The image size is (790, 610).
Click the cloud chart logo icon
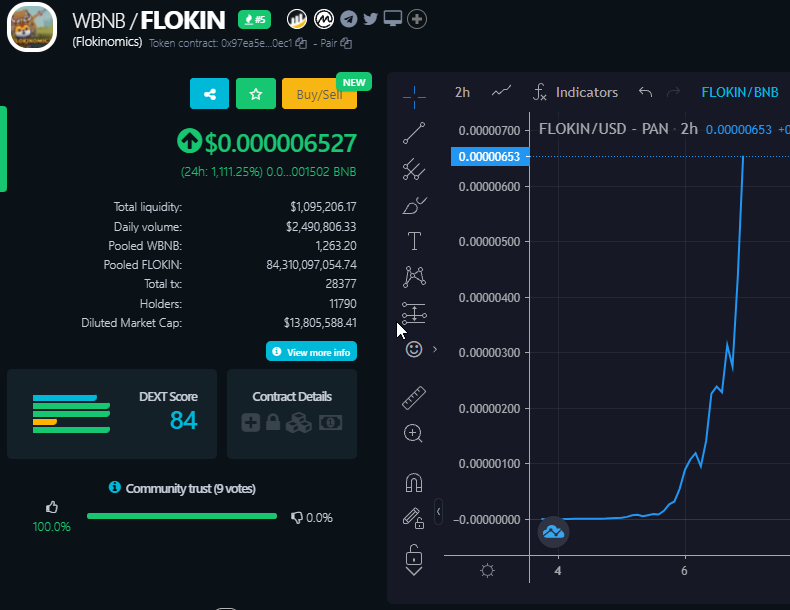(554, 532)
